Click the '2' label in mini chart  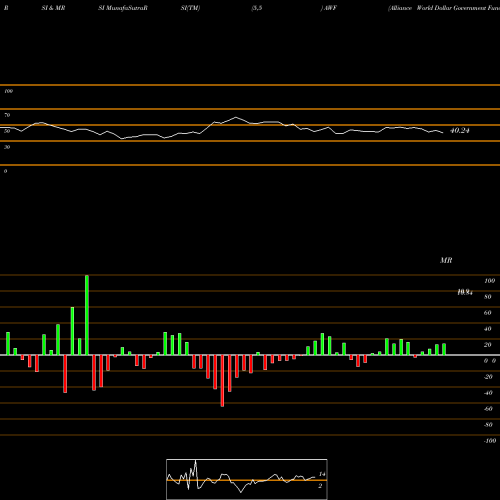tap(320, 486)
